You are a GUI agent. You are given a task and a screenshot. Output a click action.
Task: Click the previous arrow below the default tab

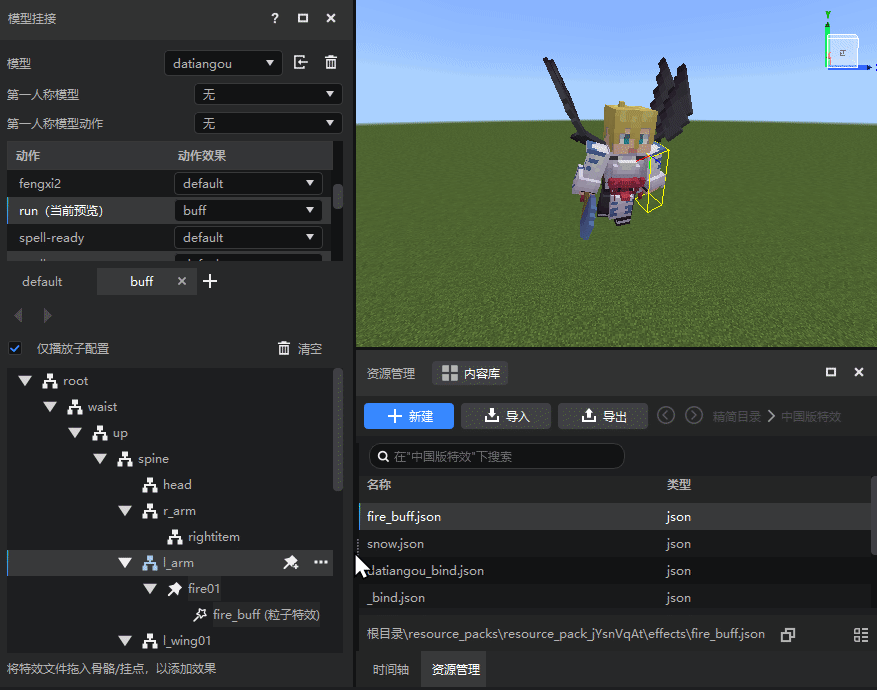tap(18, 315)
